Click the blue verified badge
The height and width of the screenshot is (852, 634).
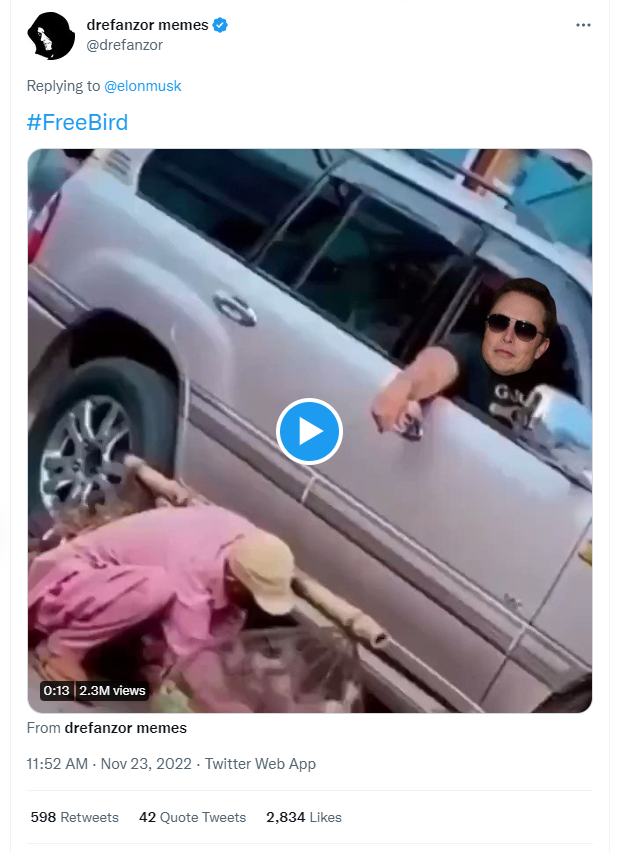(x=220, y=25)
